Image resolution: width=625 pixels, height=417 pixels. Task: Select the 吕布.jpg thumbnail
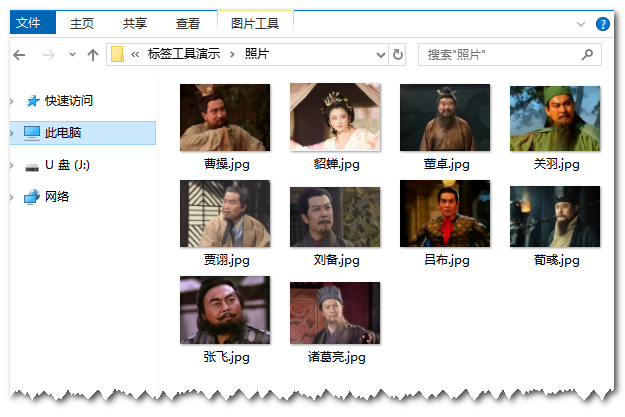click(x=445, y=214)
